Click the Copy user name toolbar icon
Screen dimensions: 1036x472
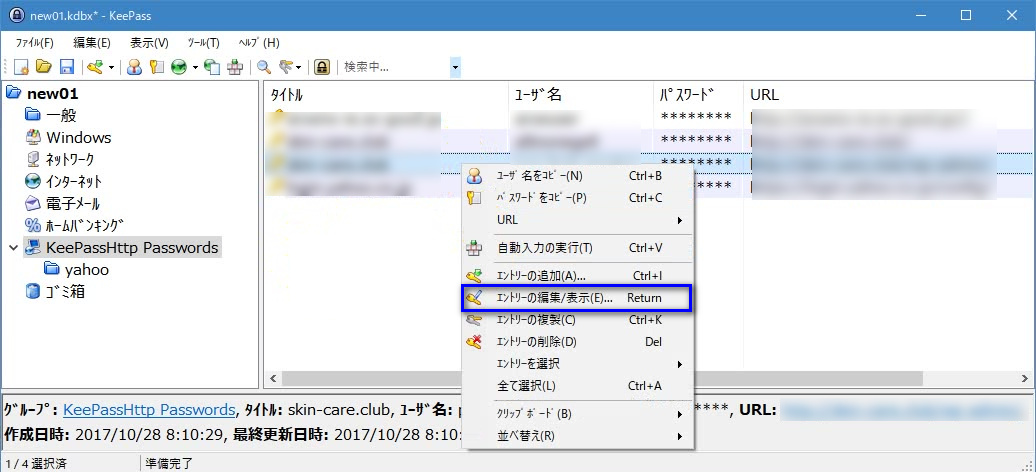134,67
